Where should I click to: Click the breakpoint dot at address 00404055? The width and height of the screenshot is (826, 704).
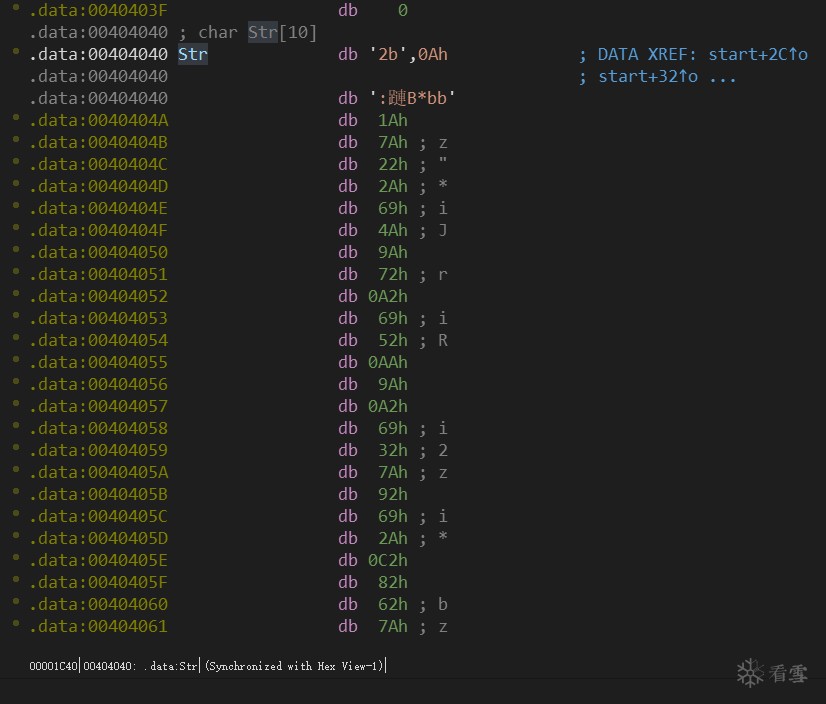16,361
